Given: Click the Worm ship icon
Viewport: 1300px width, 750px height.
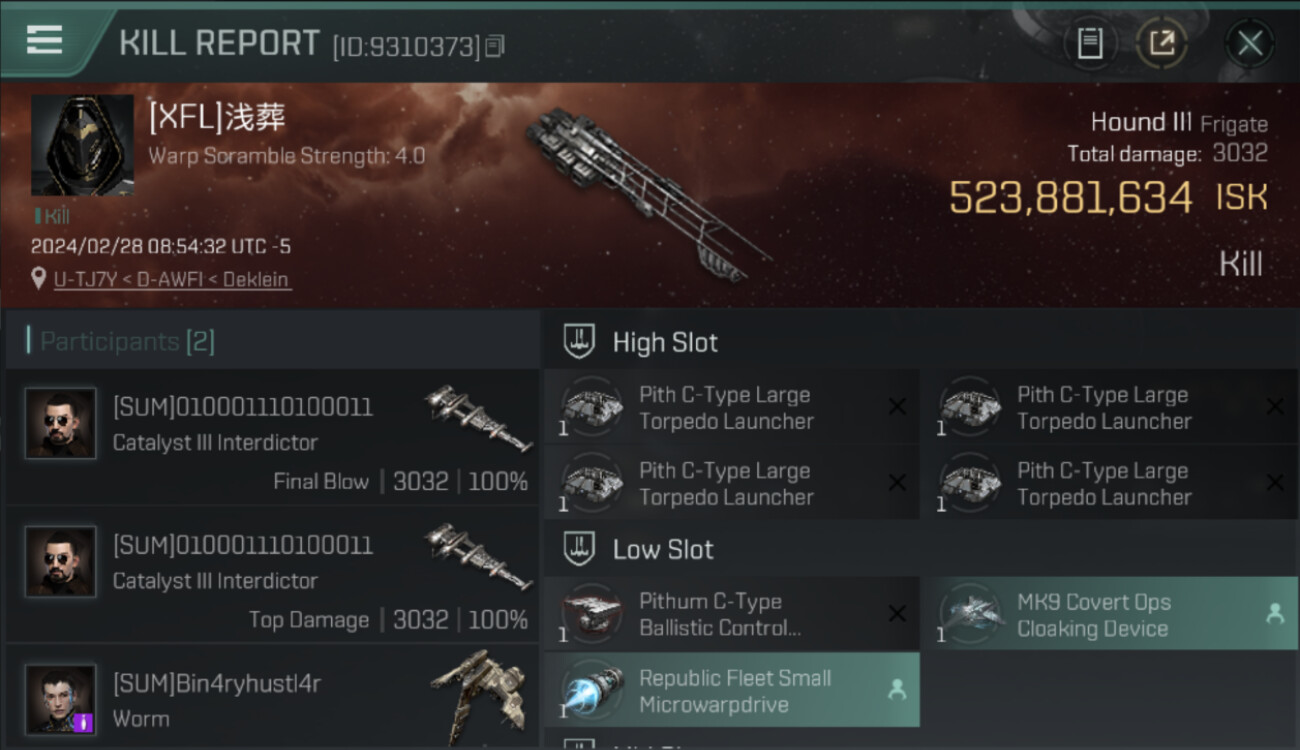Looking at the screenshot, I should point(478,692).
